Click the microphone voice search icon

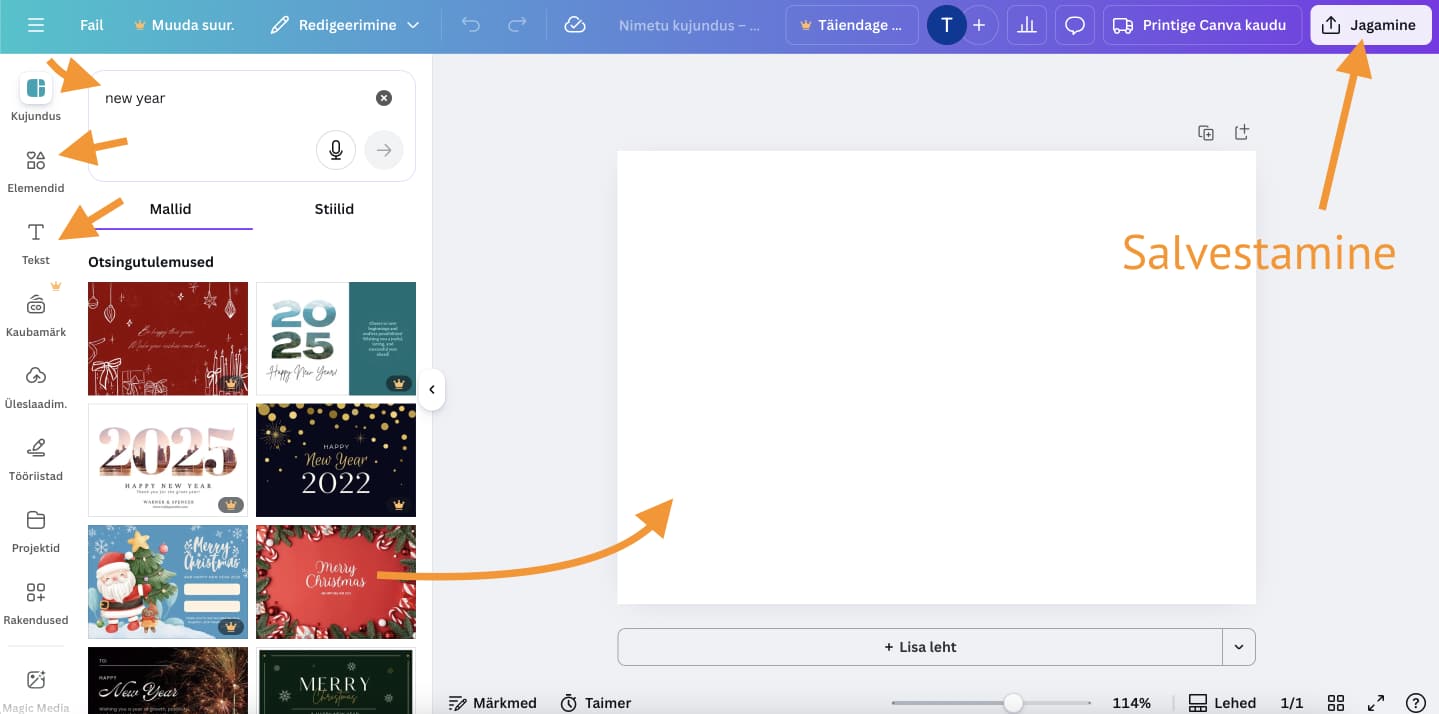pos(336,150)
